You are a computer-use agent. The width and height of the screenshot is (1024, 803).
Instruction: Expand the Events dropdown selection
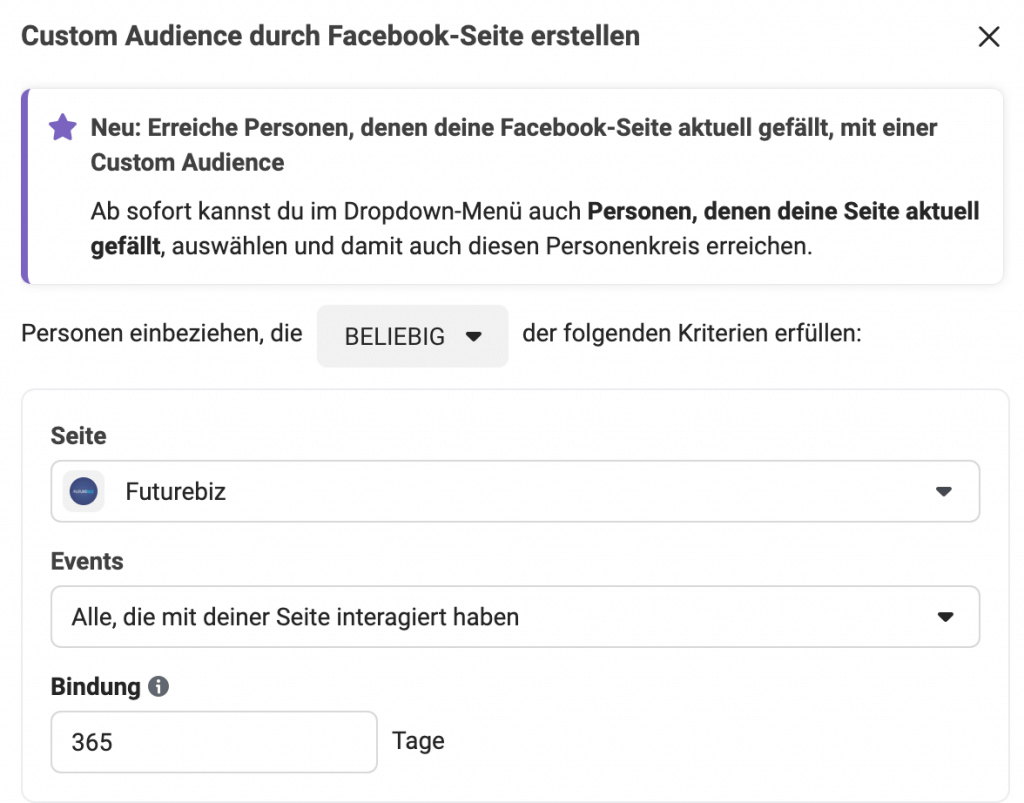point(515,616)
